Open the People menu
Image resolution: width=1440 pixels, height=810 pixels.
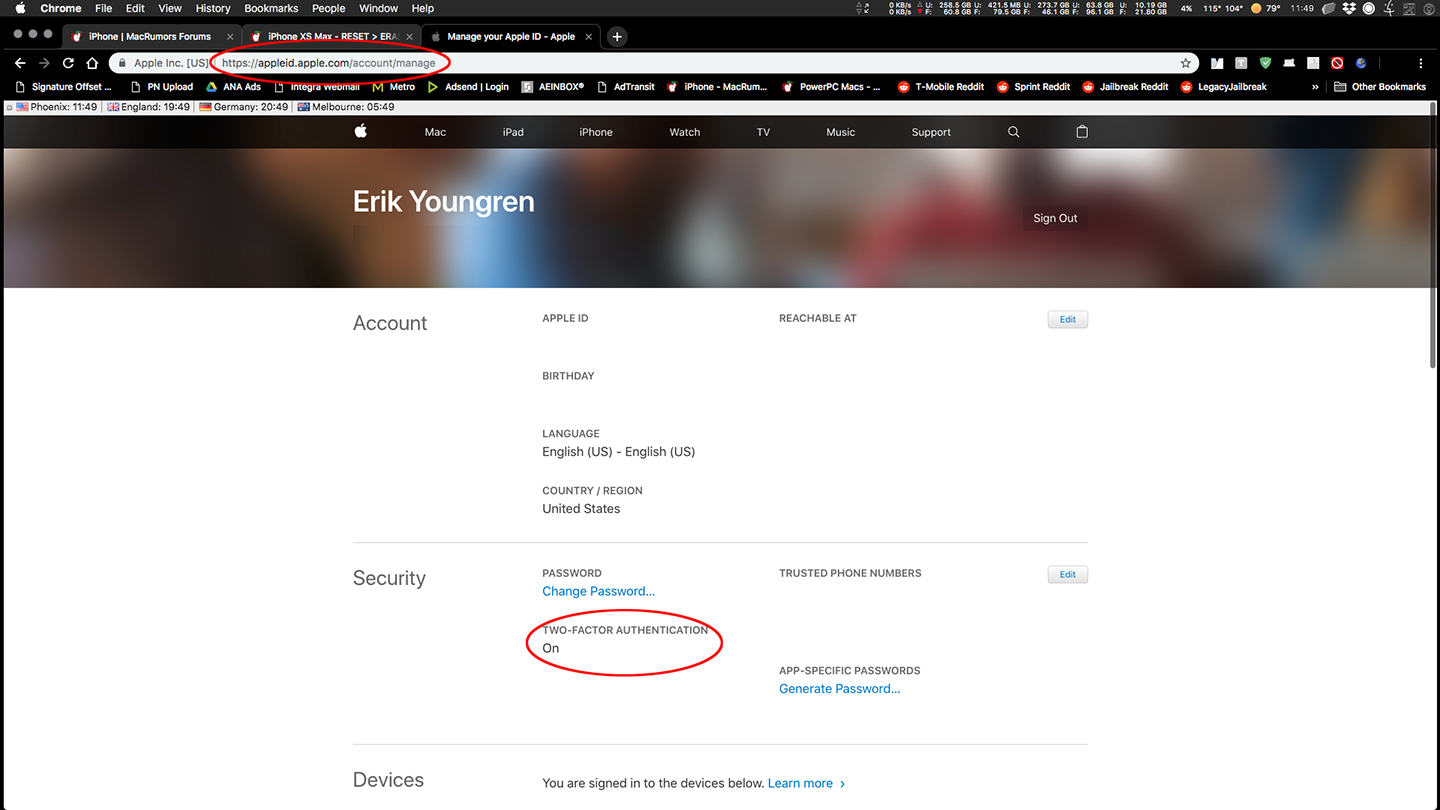point(328,8)
